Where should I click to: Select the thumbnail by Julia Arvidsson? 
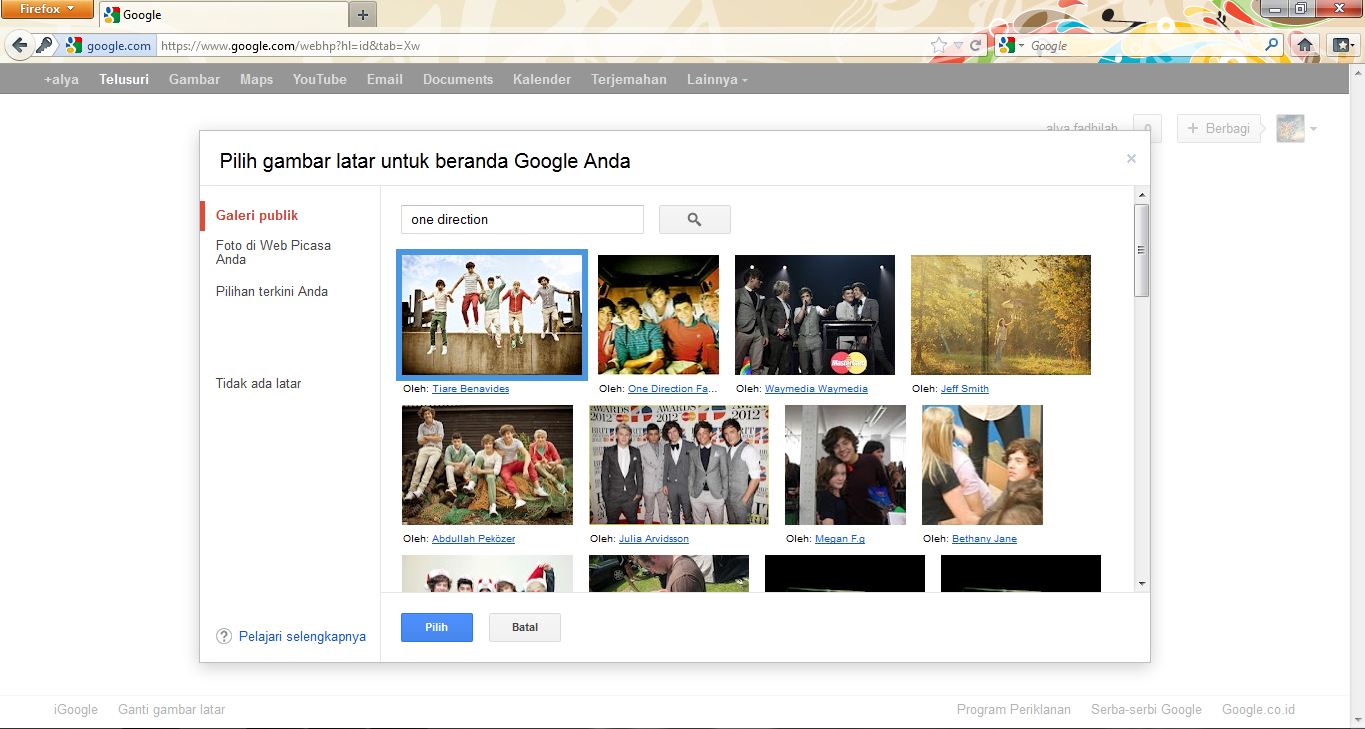click(679, 465)
